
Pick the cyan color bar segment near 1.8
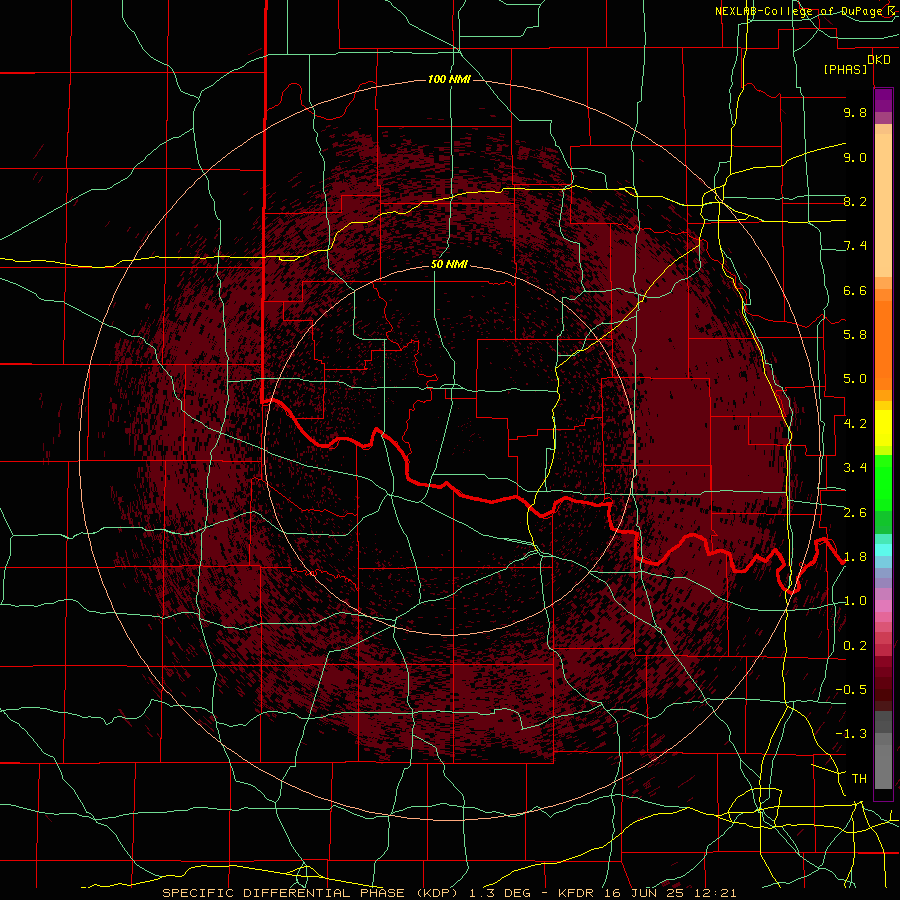[883, 550]
